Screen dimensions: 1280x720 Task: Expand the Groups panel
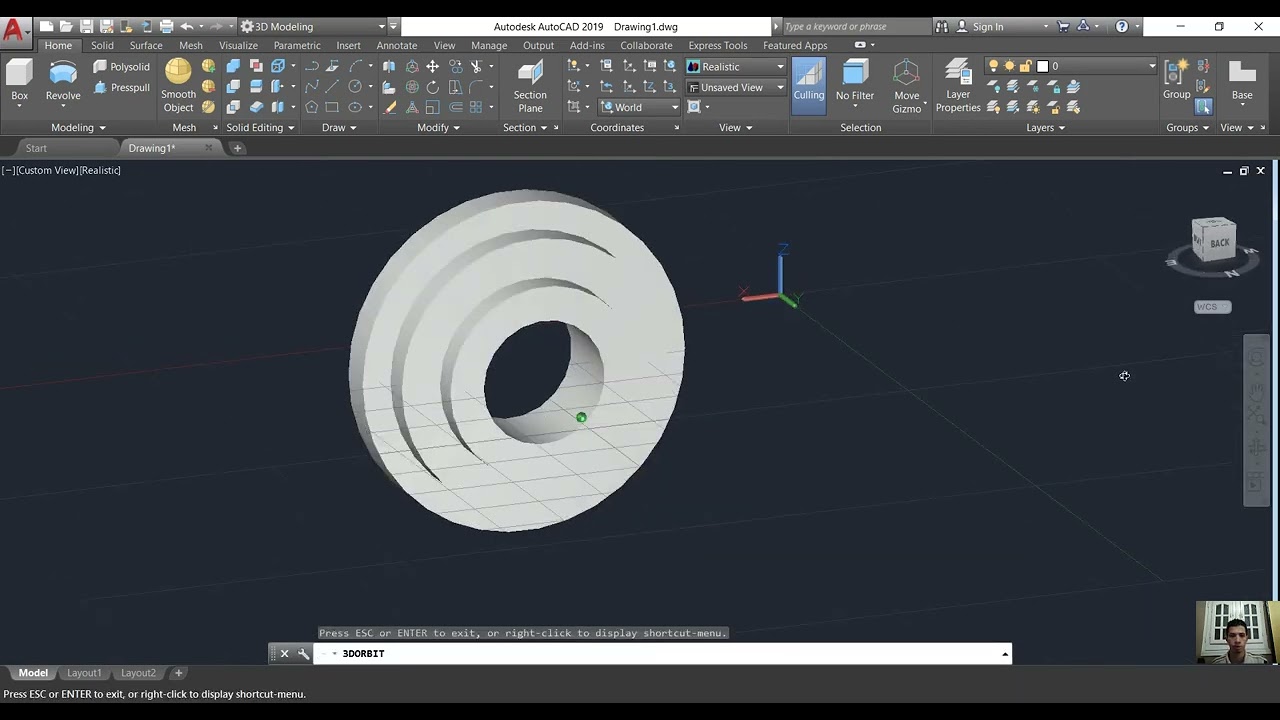(1187, 127)
